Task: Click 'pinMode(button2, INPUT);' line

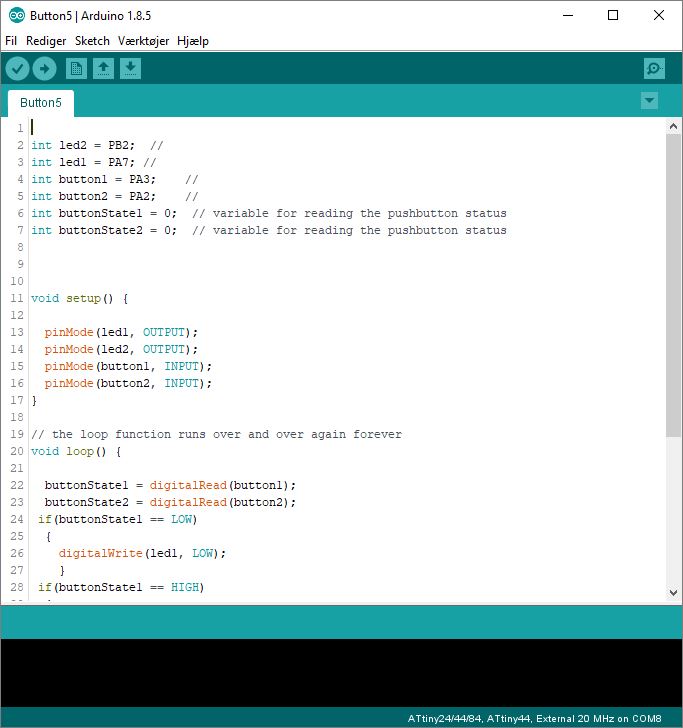Action: click(x=128, y=384)
